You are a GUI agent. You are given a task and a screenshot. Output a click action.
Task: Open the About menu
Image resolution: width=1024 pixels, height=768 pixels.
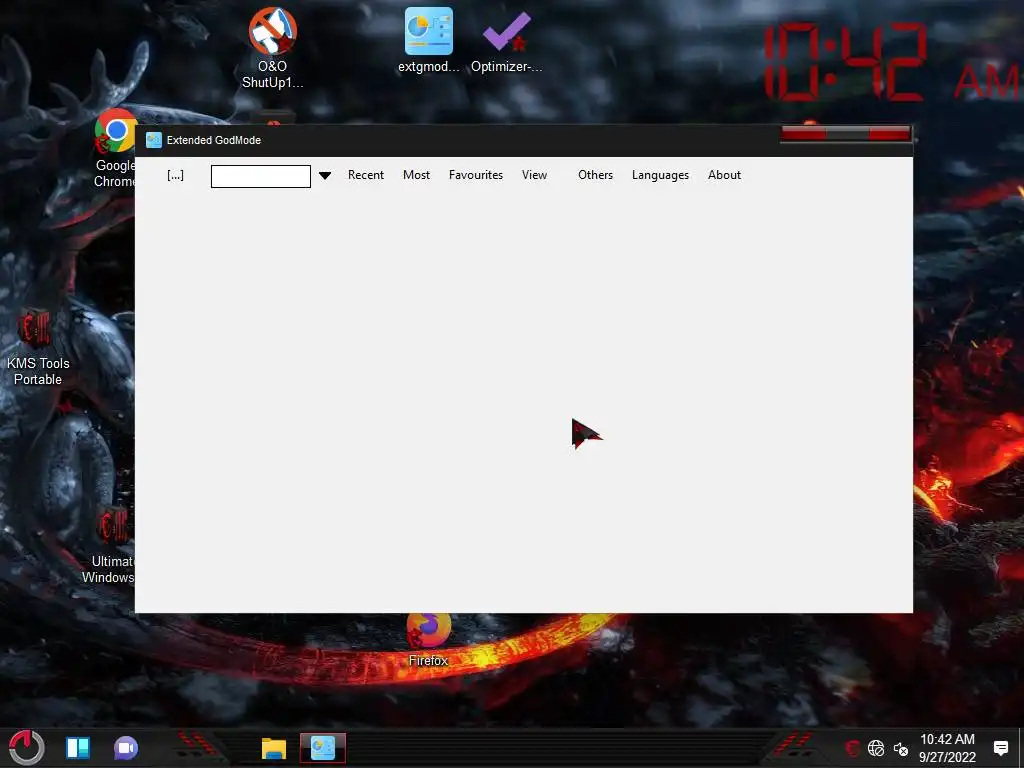click(x=724, y=175)
